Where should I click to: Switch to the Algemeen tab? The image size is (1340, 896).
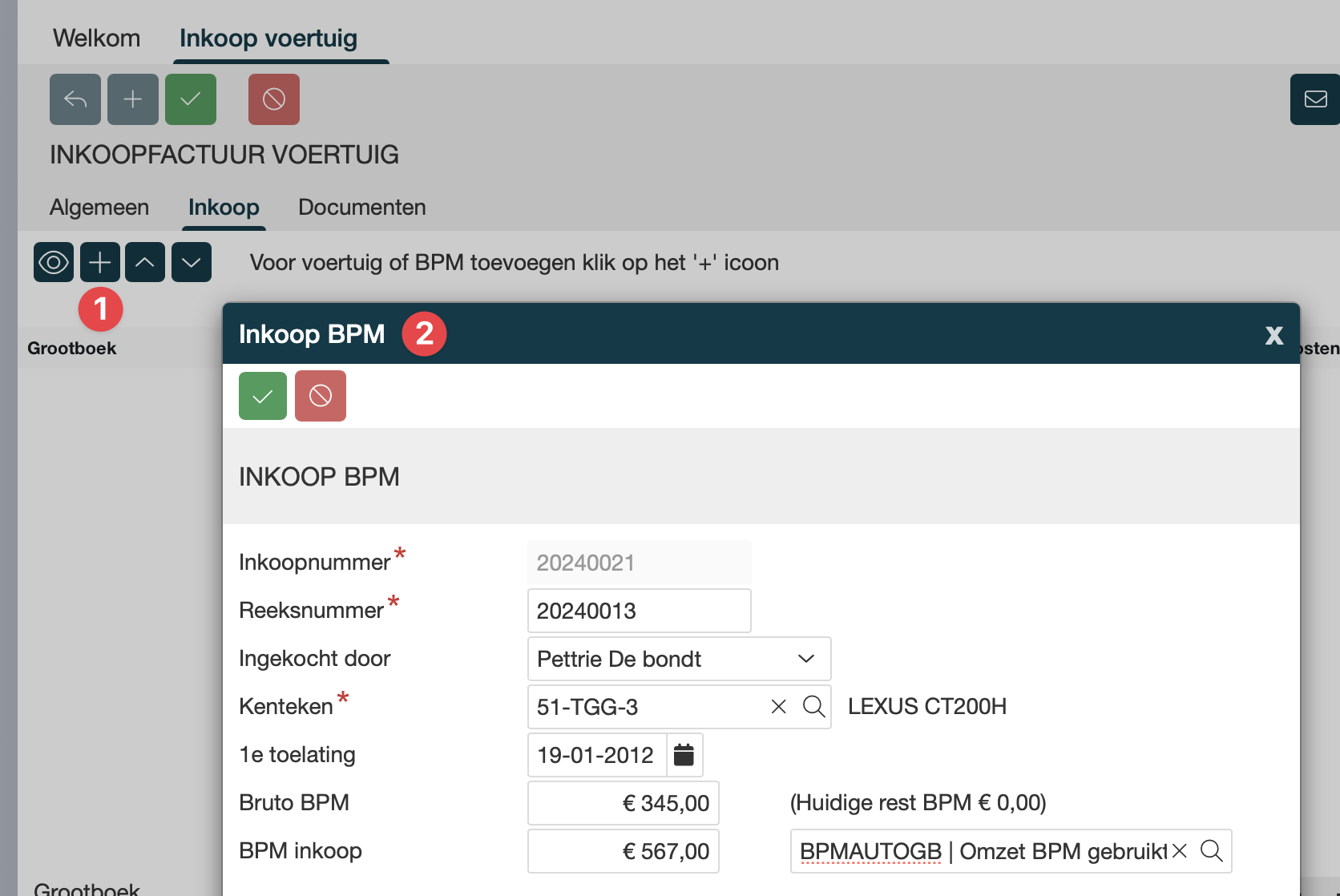pos(99,208)
